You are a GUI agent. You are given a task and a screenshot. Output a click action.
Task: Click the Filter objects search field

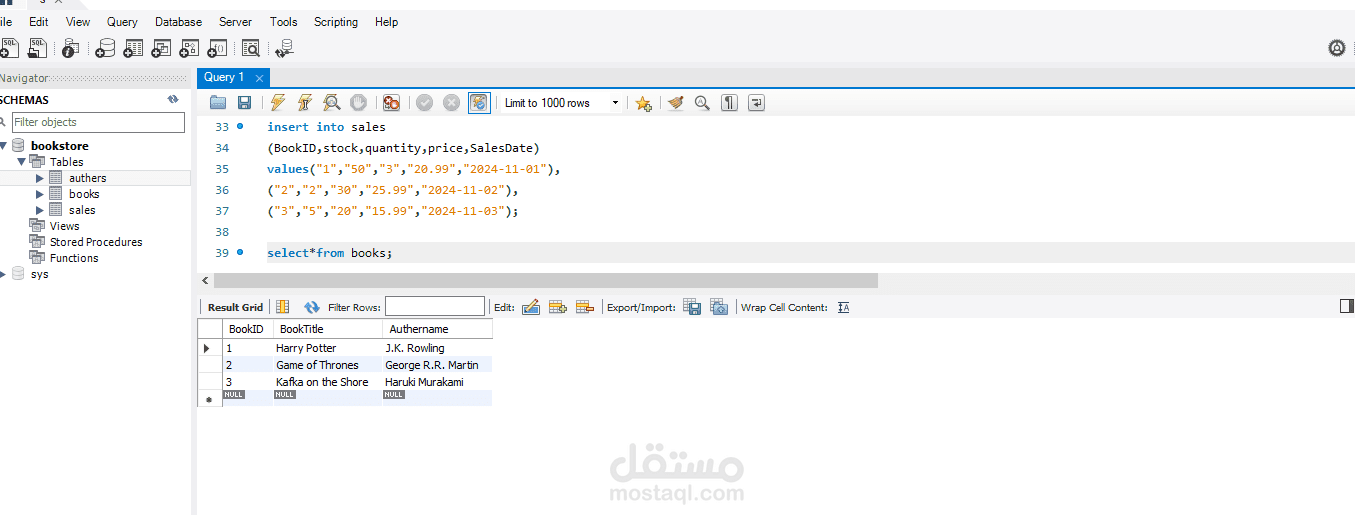(x=98, y=122)
